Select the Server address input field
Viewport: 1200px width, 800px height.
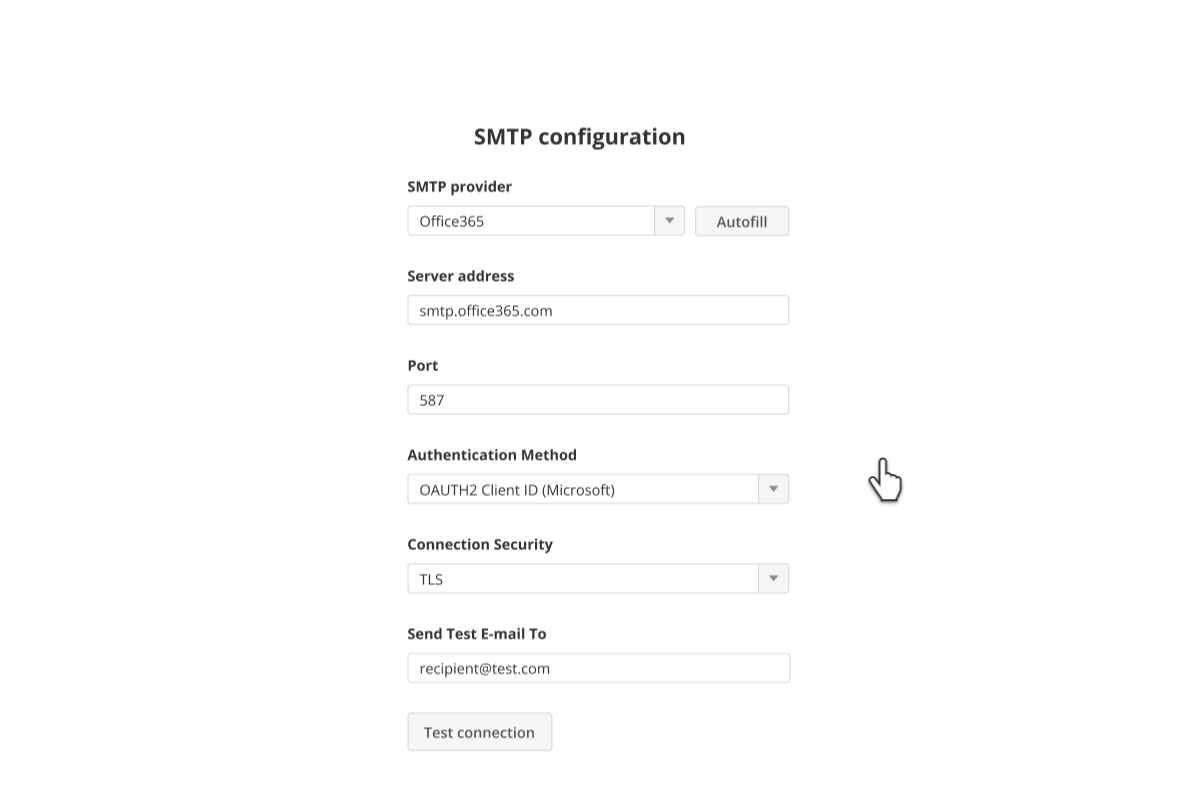598,310
